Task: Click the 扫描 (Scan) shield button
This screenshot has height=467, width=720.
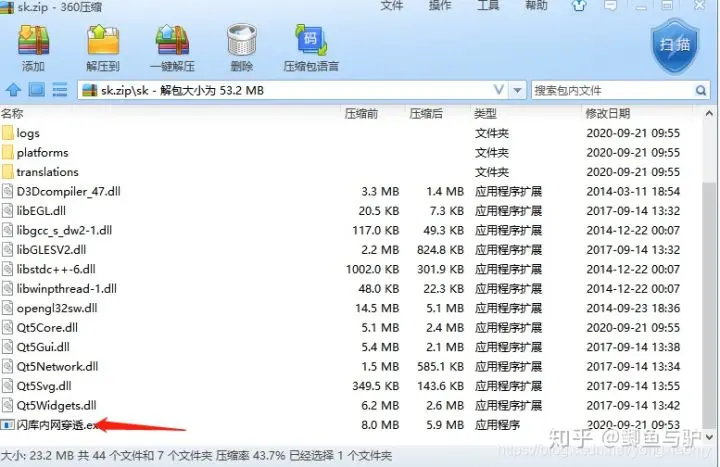Action: coord(675,45)
